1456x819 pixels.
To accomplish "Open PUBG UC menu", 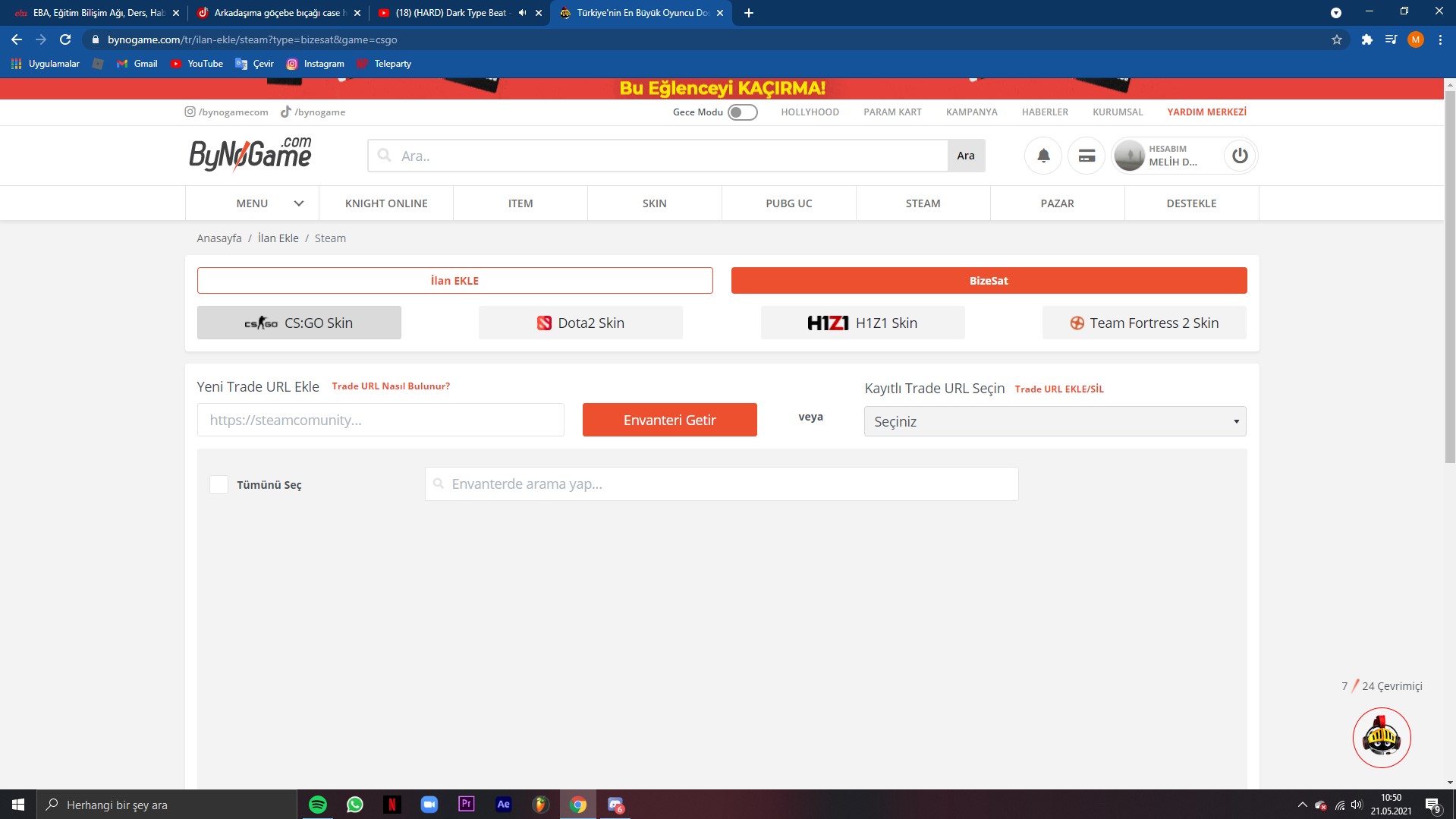I will pos(789,203).
